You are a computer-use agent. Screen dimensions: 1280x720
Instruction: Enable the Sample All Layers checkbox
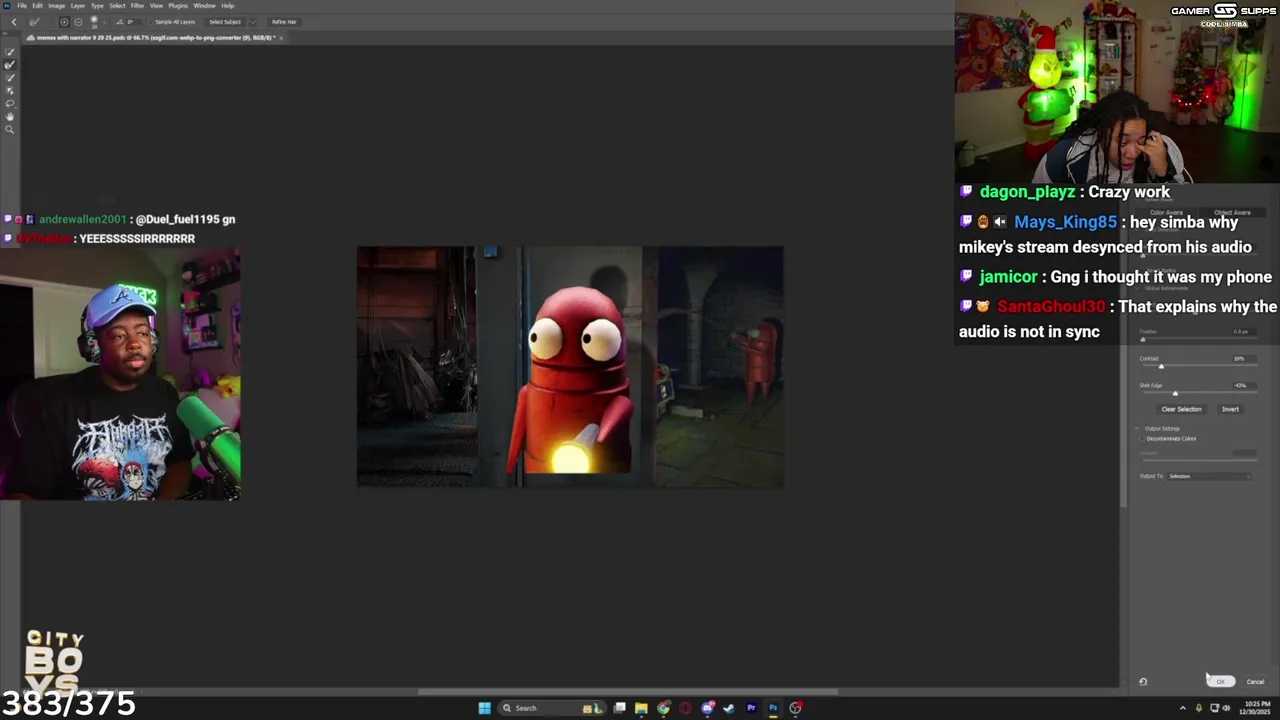[150, 22]
